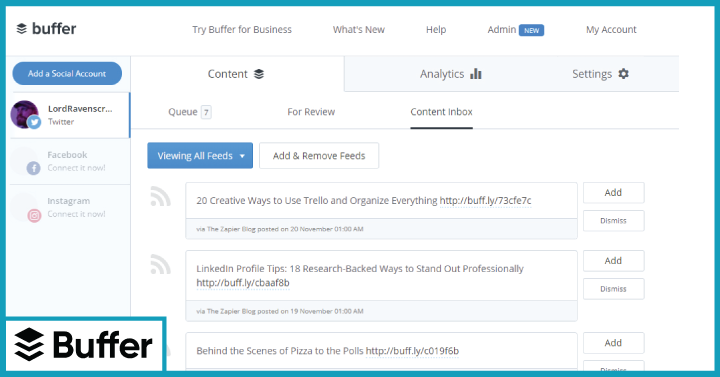The width and height of the screenshot is (720, 377).
Task: Select the Content Inbox sub-tab
Action: (441, 112)
